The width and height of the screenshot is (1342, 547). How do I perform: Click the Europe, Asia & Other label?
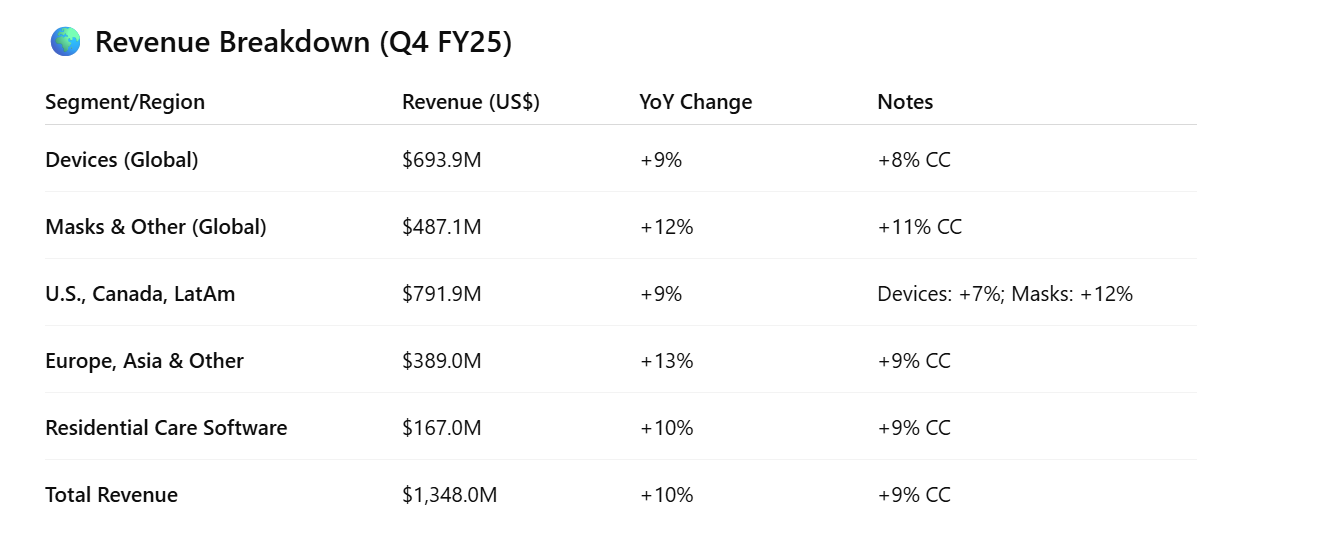click(144, 361)
